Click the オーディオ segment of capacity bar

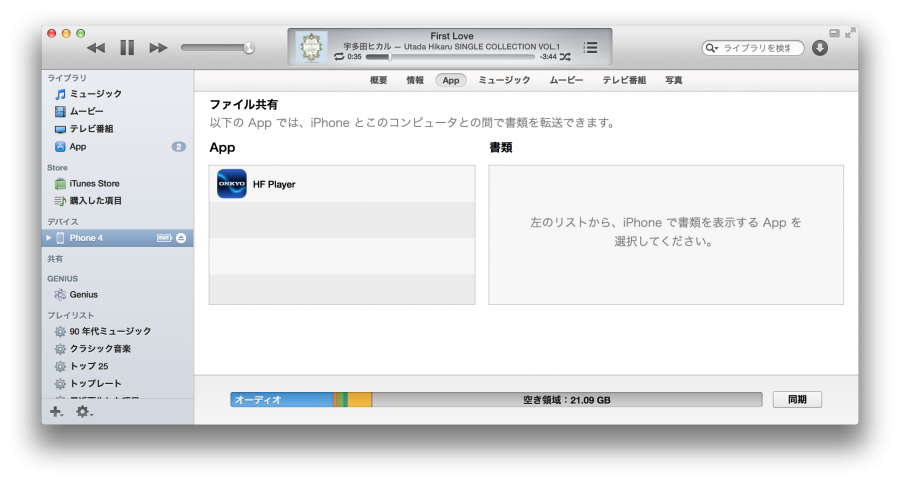point(282,400)
